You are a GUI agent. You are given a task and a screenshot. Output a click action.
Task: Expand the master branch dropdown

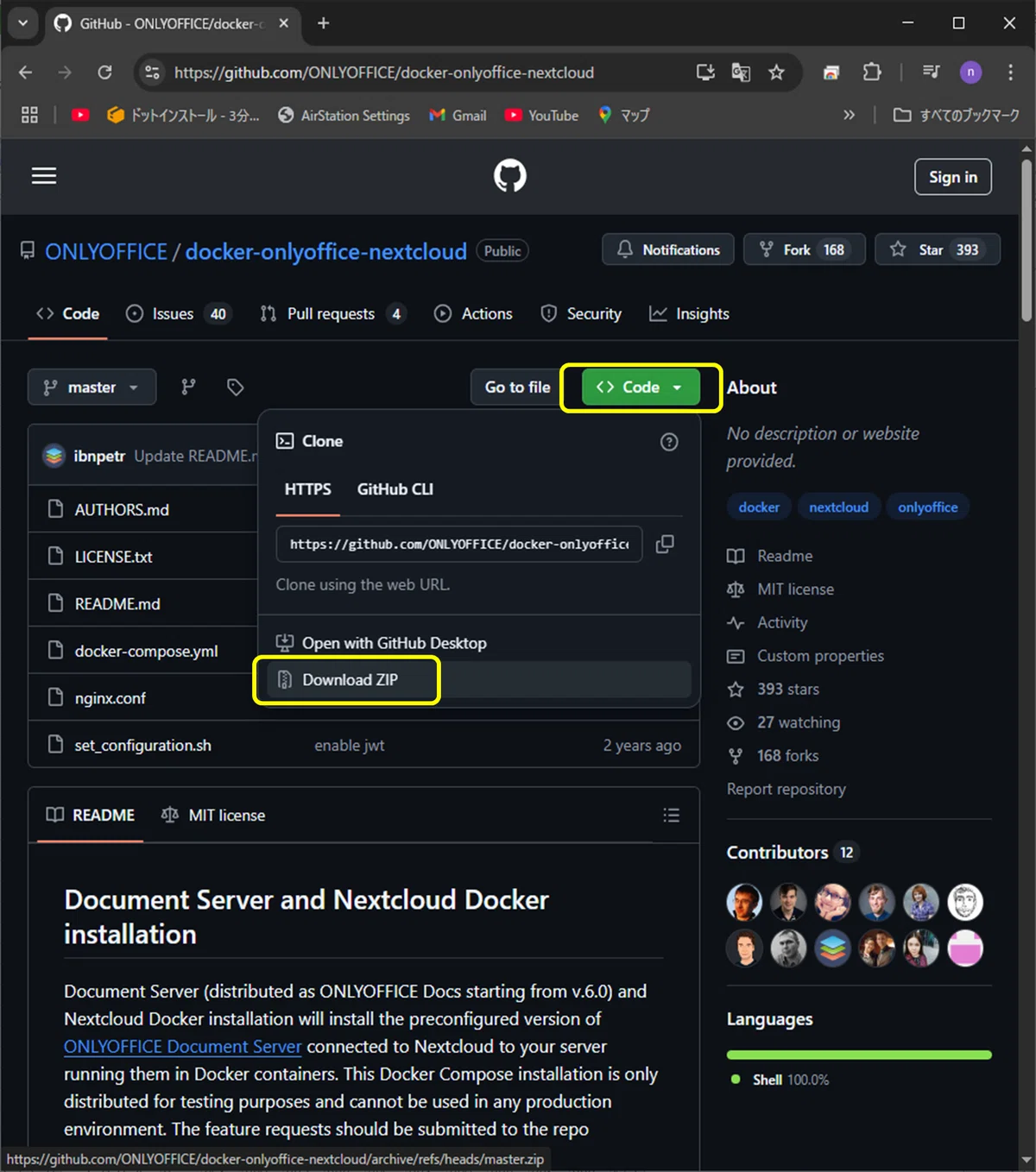(x=92, y=388)
